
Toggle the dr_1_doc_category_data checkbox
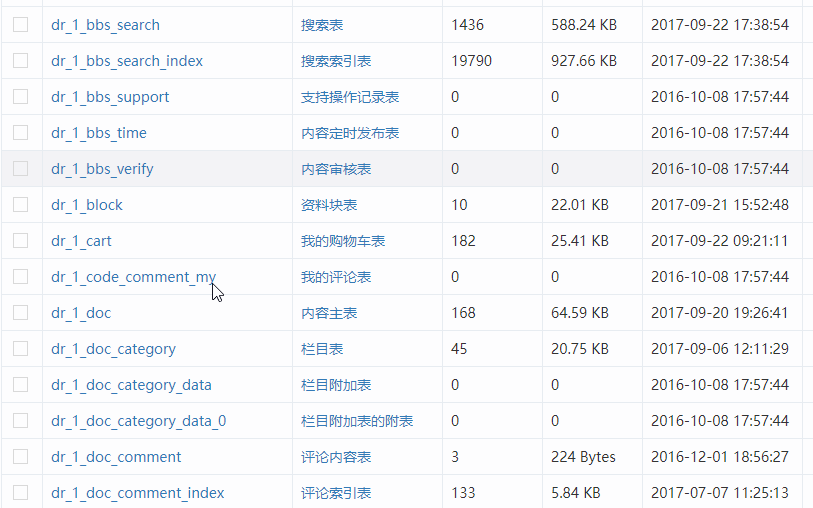(x=21, y=385)
